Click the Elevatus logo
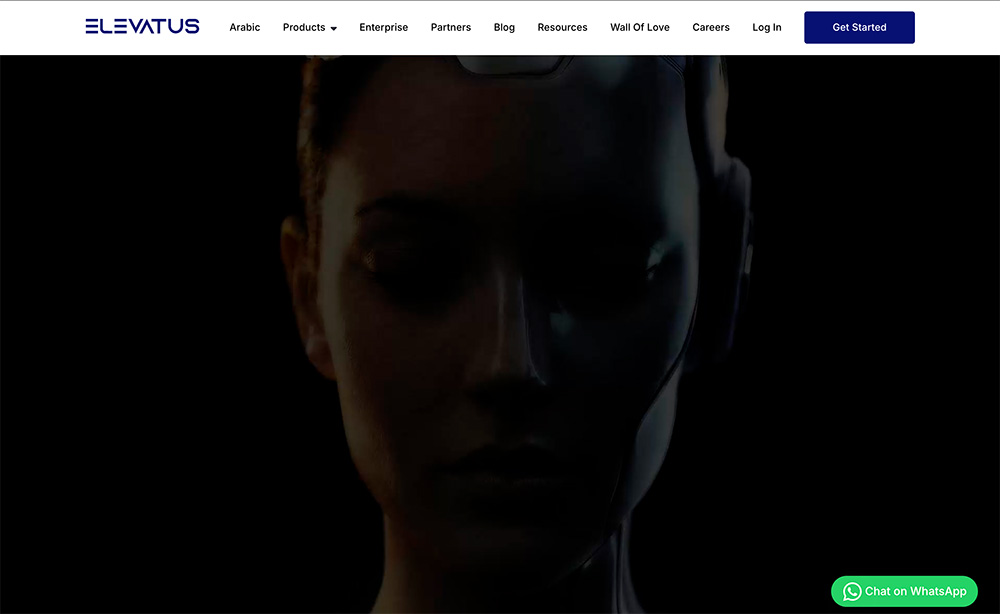The width and height of the screenshot is (1000, 614). pos(142,26)
